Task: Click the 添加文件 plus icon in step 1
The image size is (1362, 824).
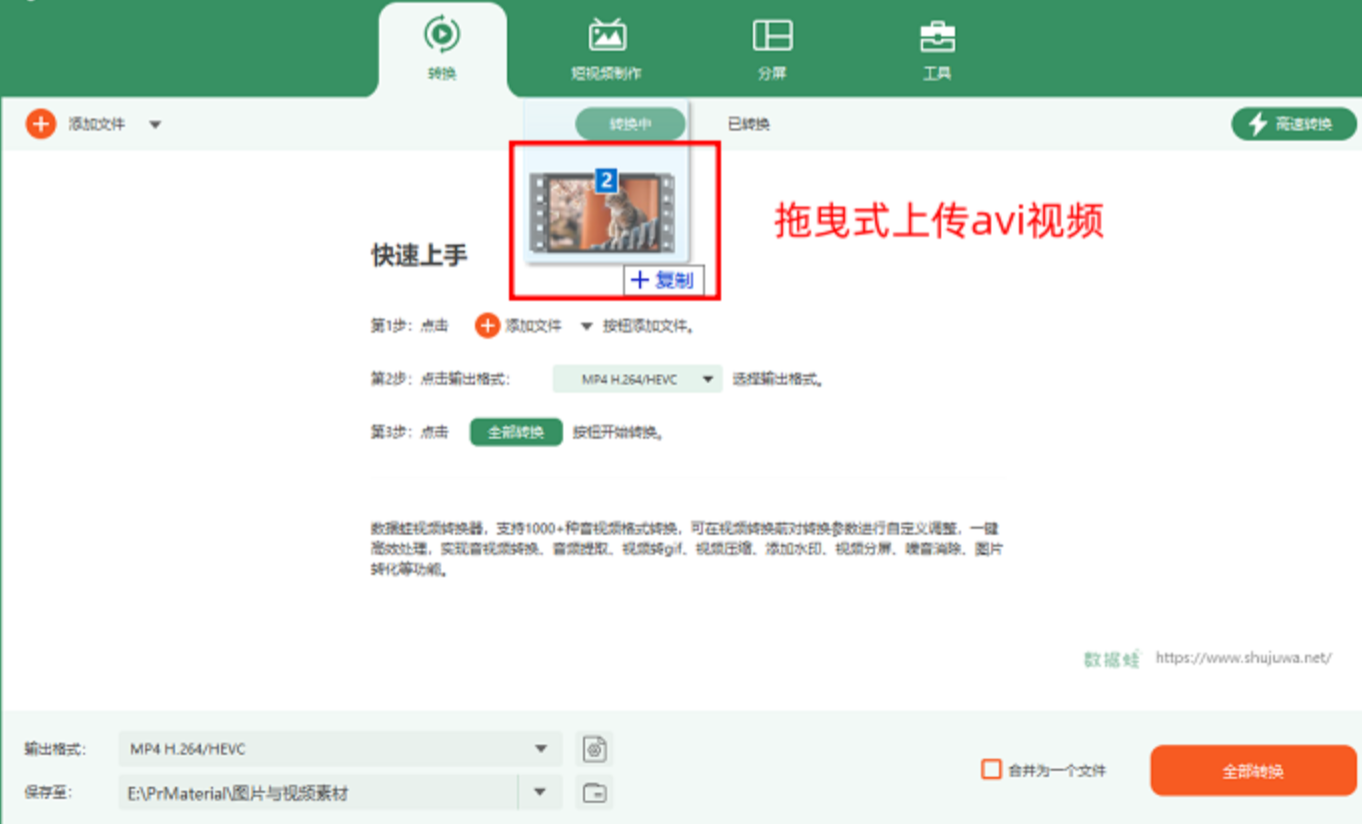Action: point(487,325)
